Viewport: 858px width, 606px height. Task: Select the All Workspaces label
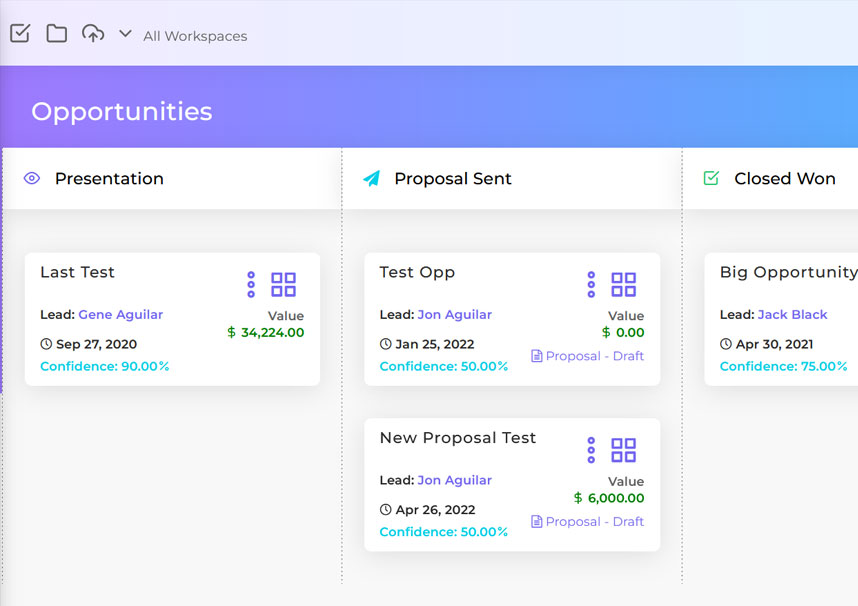(195, 36)
